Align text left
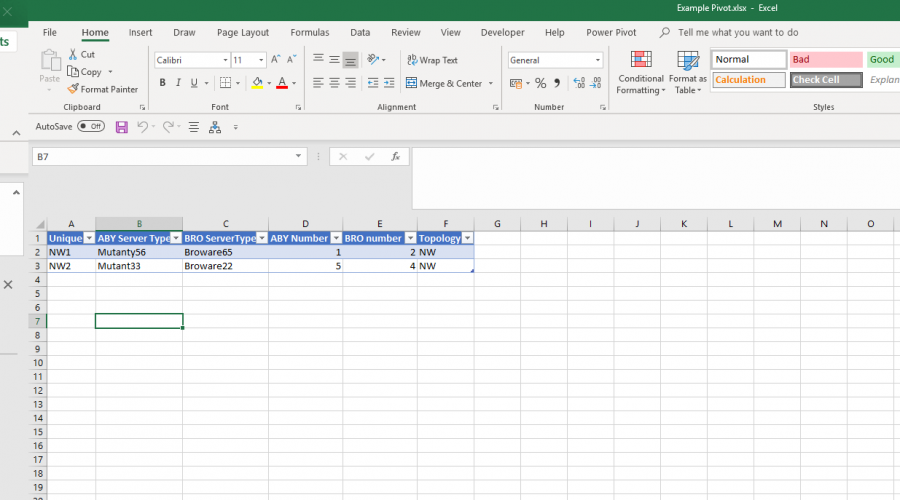This screenshot has width=900, height=500. 318,83
